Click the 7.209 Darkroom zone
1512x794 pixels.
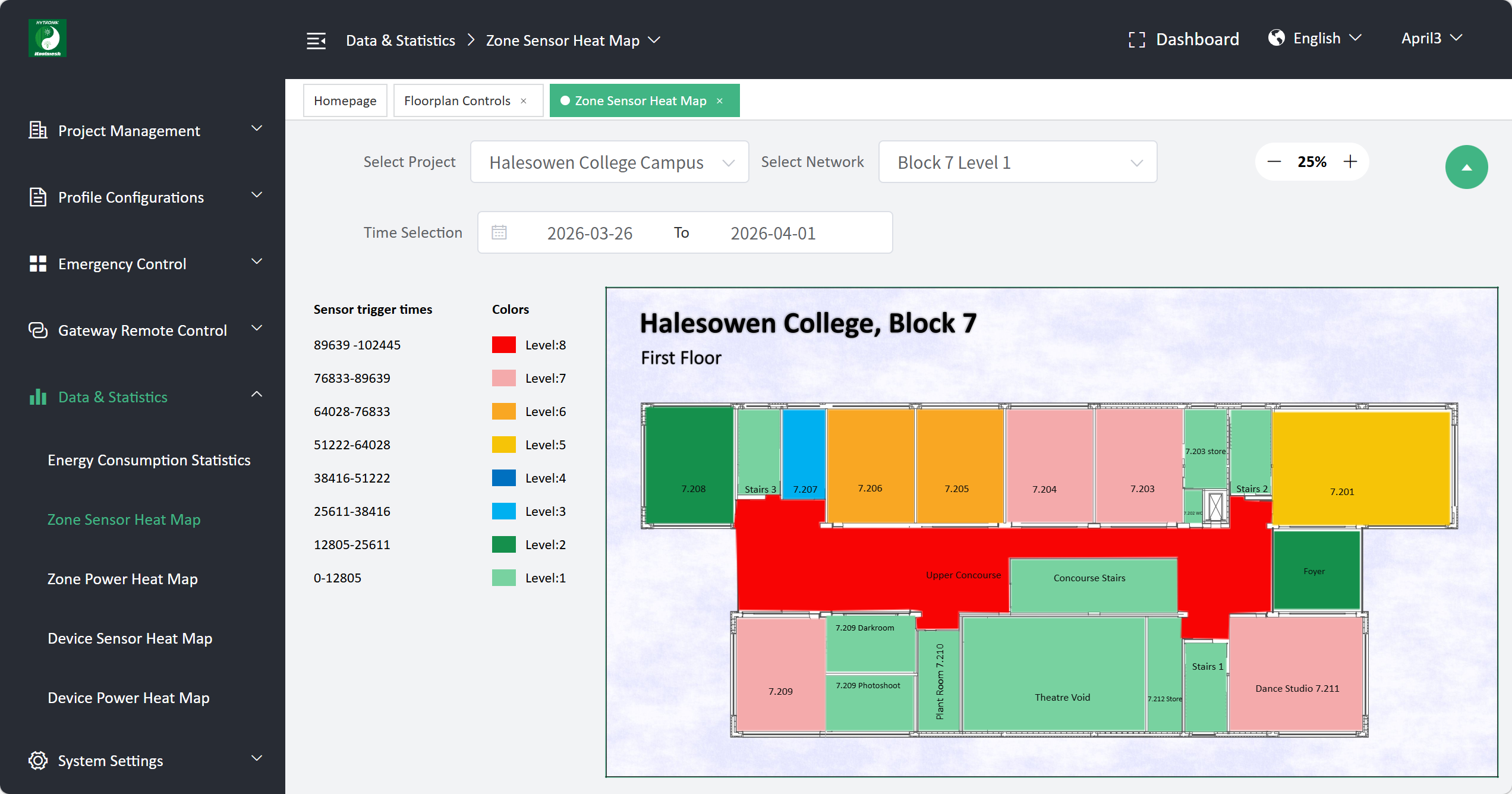pyautogui.click(x=871, y=644)
